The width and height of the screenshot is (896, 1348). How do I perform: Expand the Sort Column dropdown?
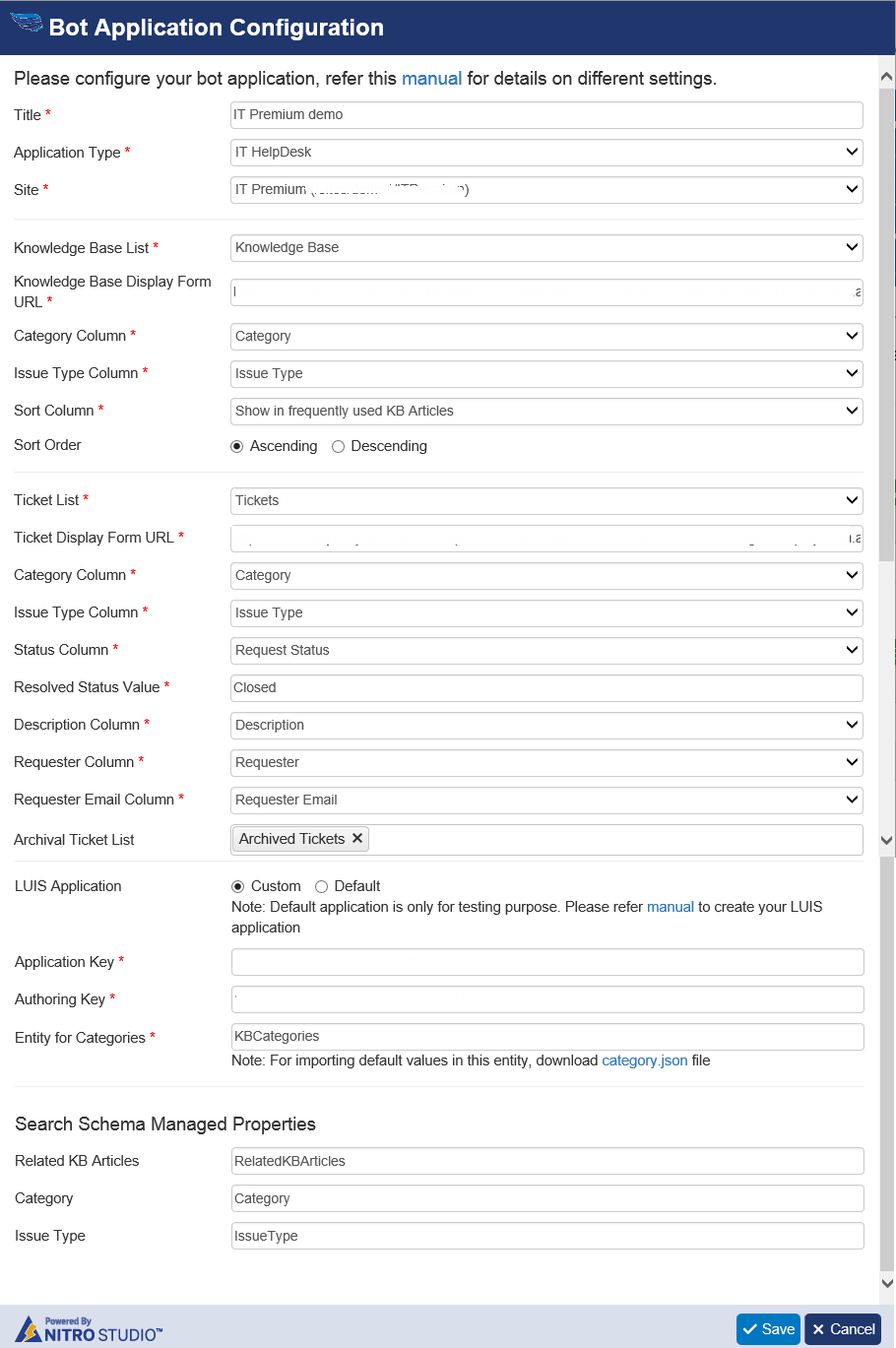click(546, 411)
